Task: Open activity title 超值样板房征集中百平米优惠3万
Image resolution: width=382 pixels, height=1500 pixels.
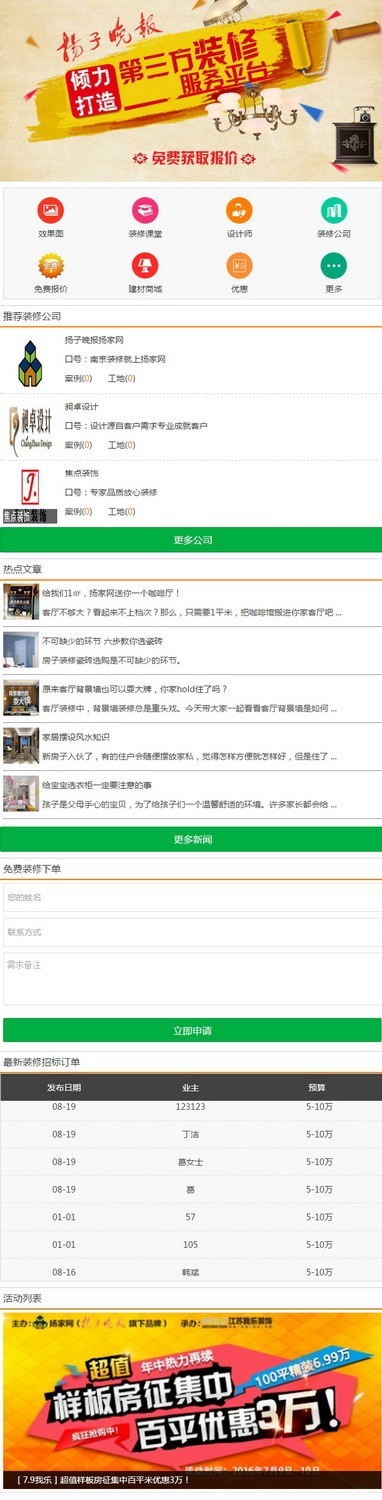Action: 104,1480
